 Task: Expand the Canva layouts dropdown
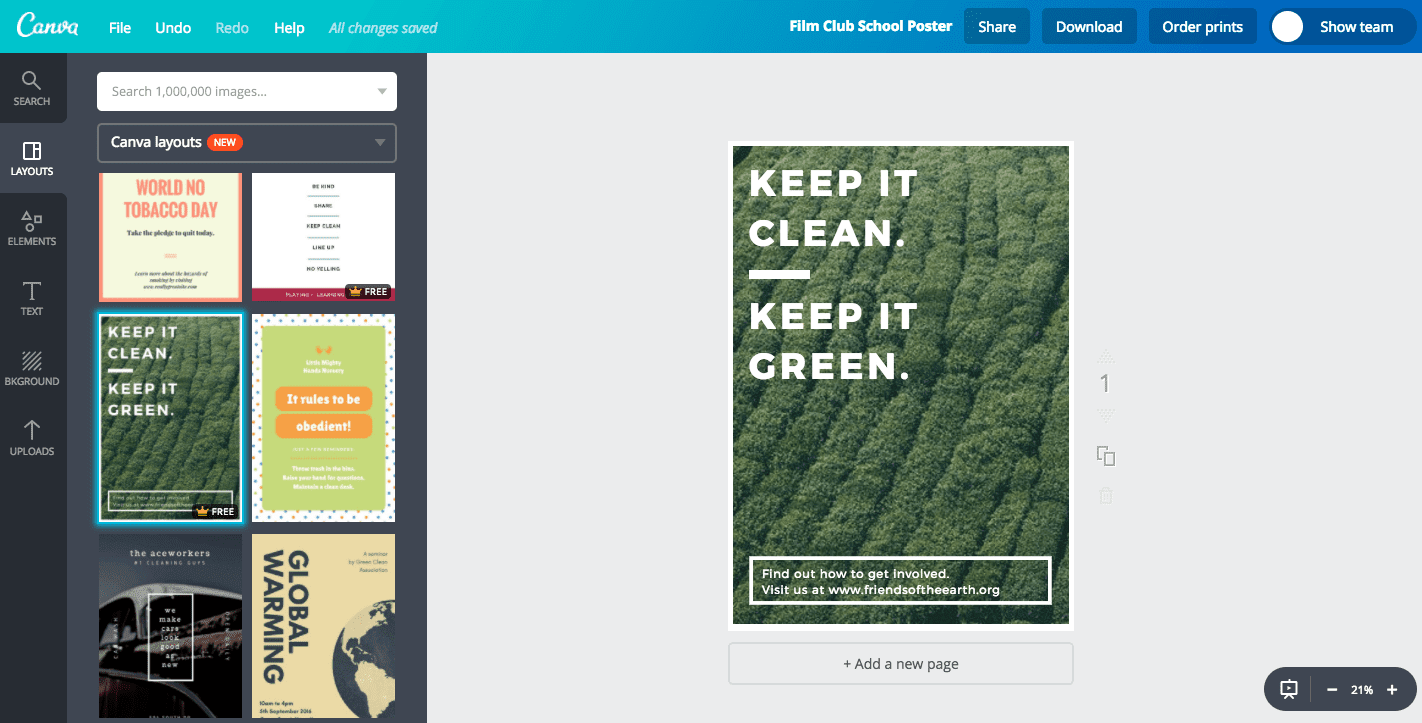(x=379, y=143)
